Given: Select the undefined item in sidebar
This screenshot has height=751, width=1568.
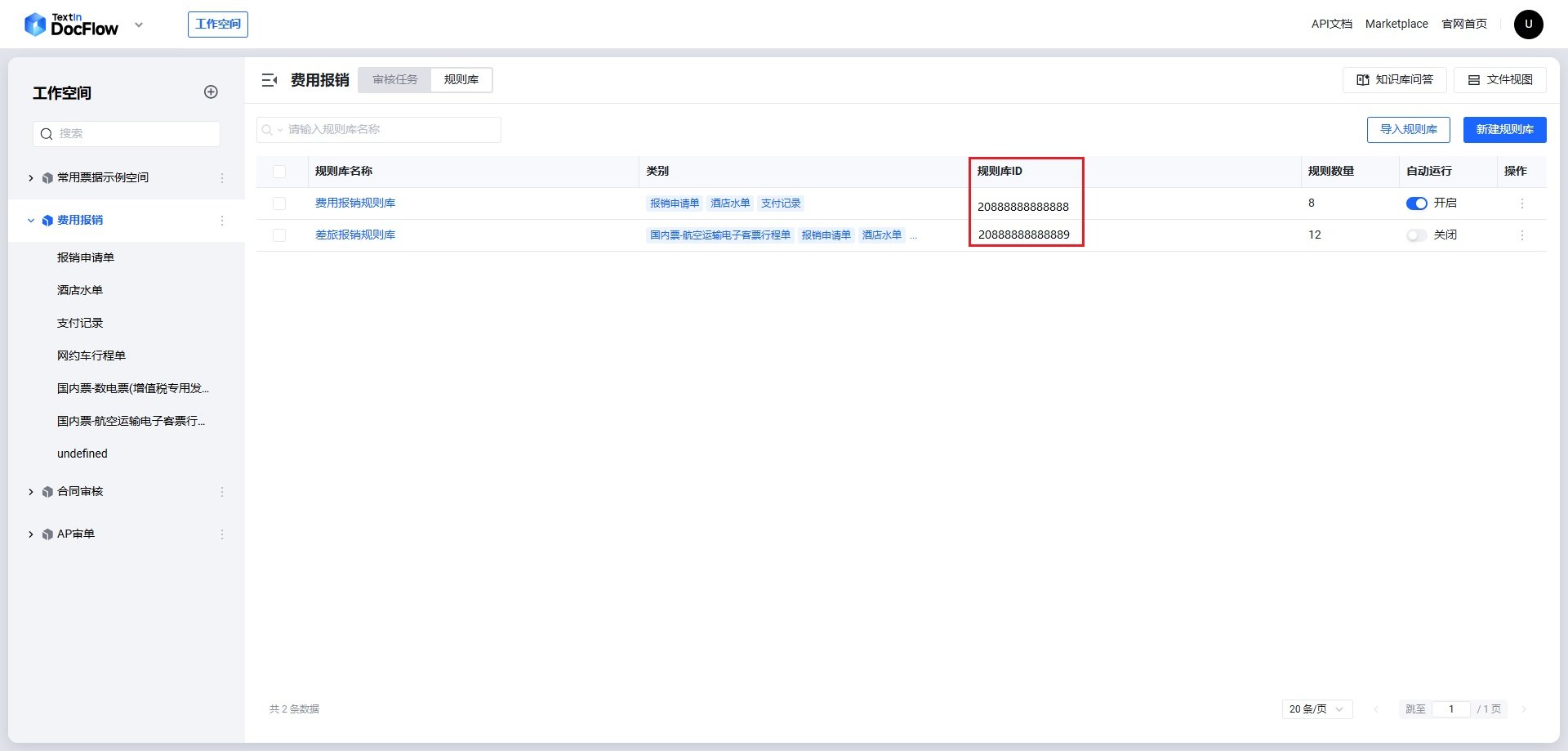Looking at the screenshot, I should pos(82,454).
